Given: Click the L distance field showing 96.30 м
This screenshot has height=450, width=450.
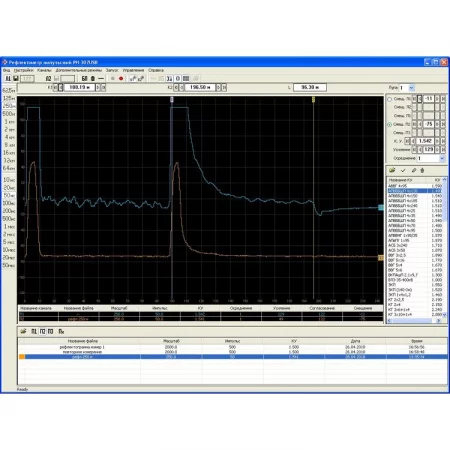Looking at the screenshot, I should [x=310, y=87].
